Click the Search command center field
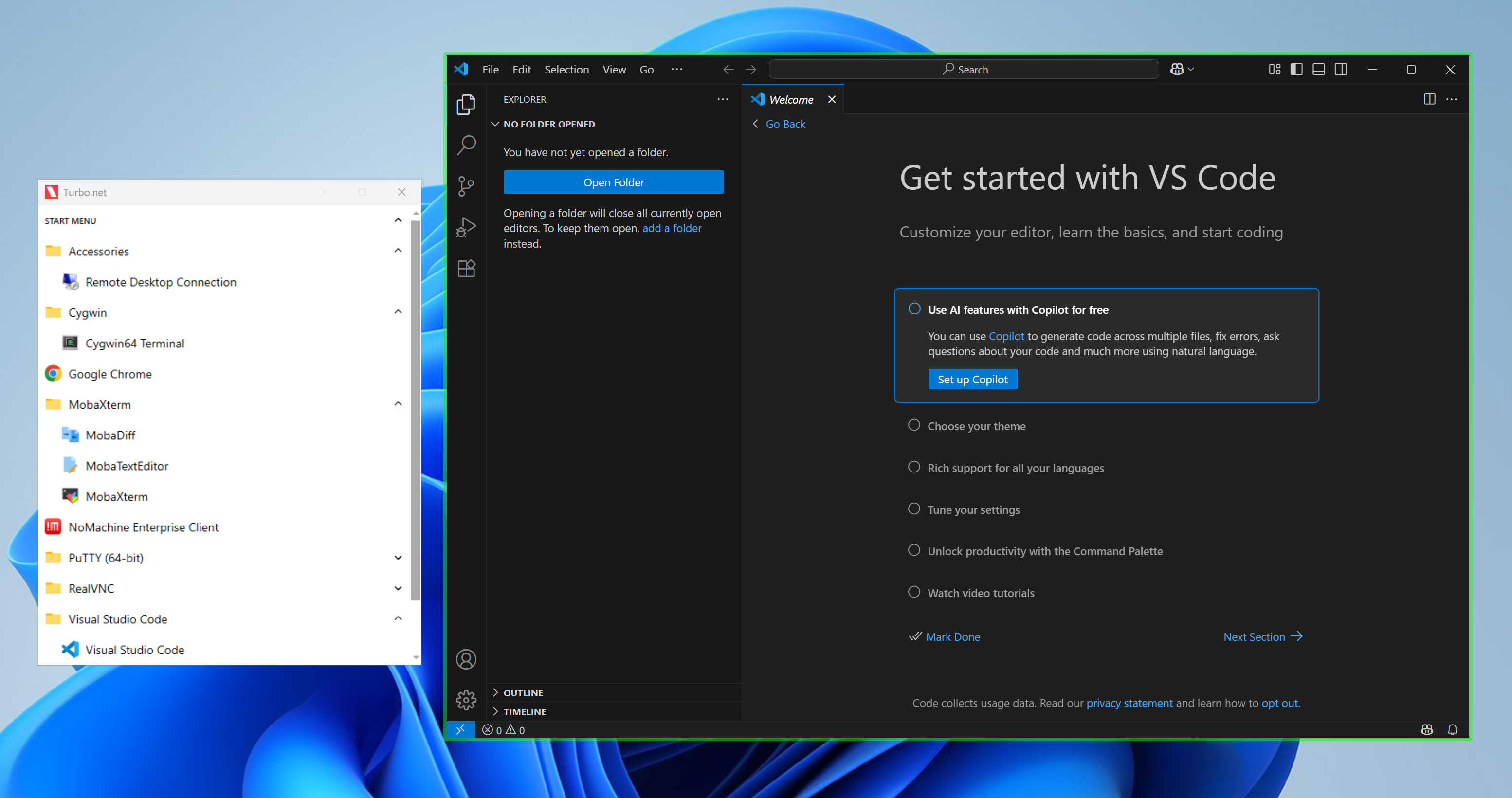1512x798 pixels. [x=964, y=69]
